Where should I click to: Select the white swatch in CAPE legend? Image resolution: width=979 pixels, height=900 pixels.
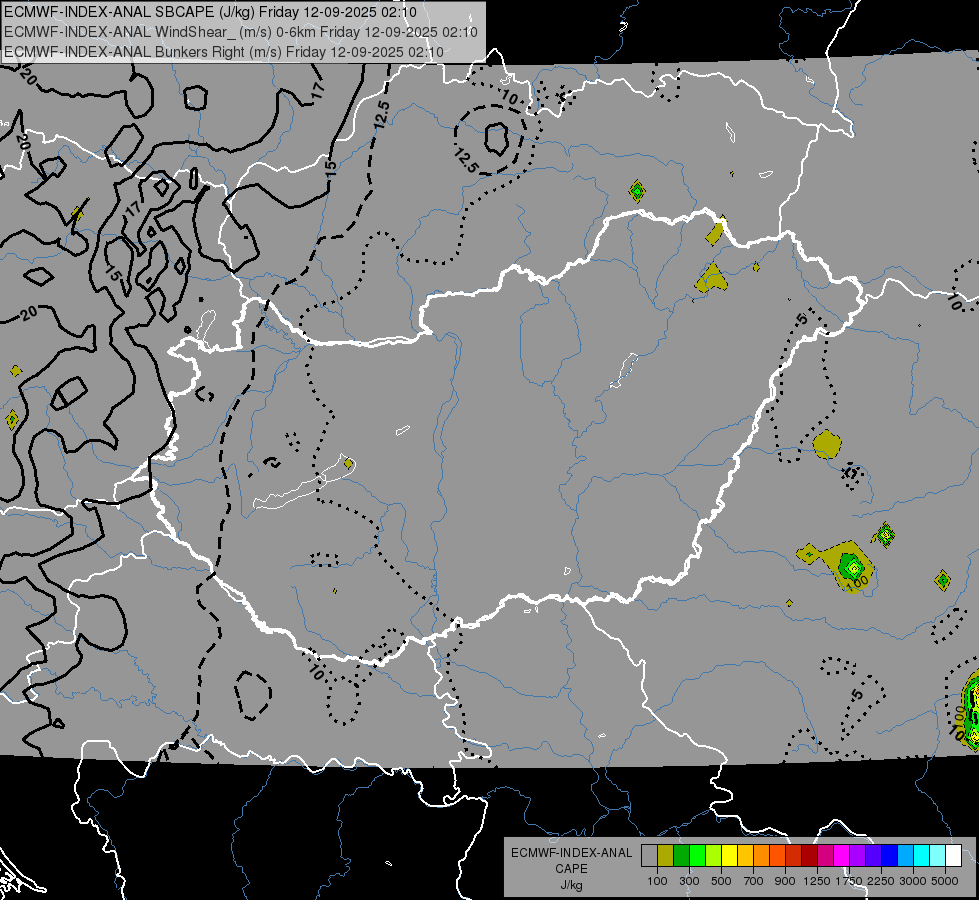(953, 856)
